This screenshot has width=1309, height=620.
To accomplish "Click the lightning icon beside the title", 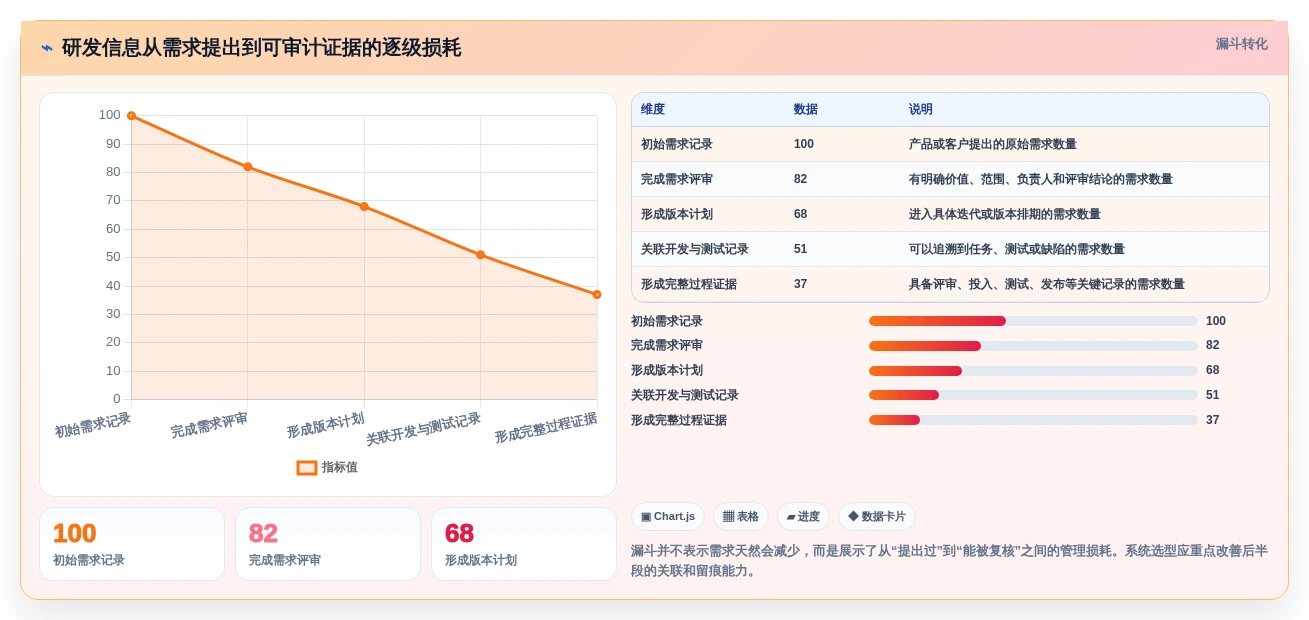I will coord(47,48).
